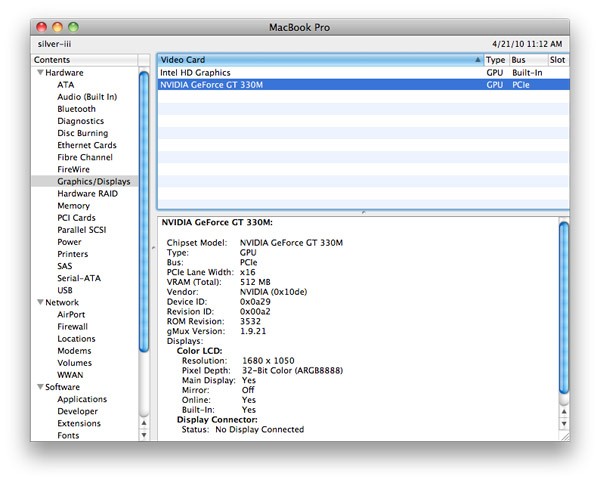Click sidebar scroll down arrow

pyautogui.click(x=144, y=435)
